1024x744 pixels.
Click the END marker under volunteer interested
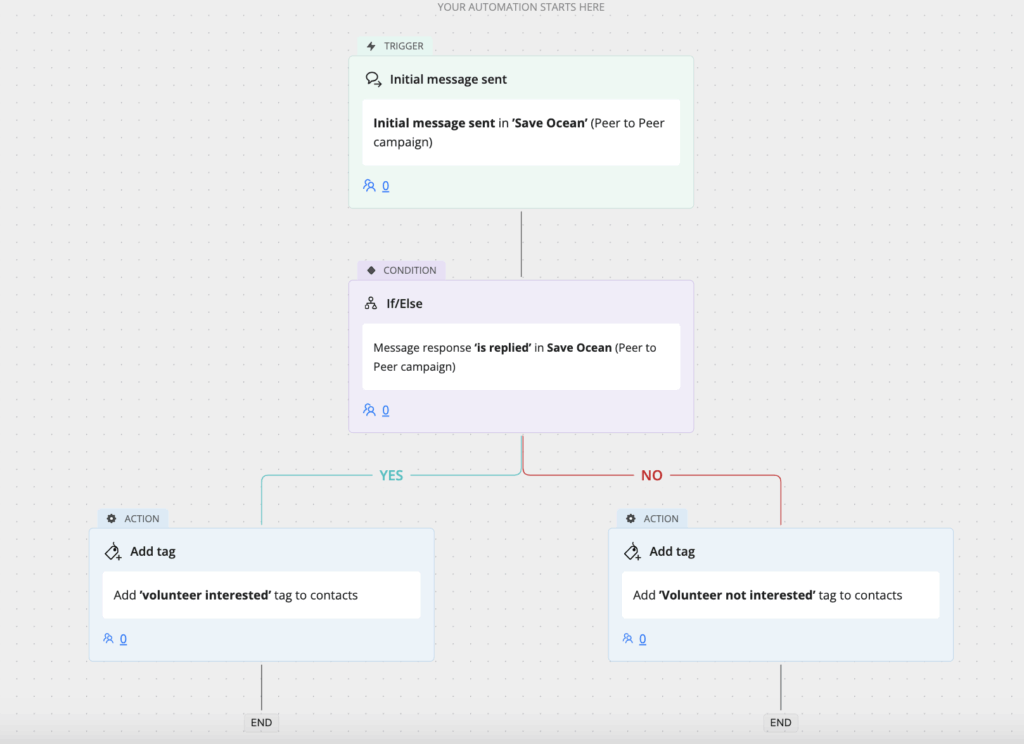click(x=261, y=722)
